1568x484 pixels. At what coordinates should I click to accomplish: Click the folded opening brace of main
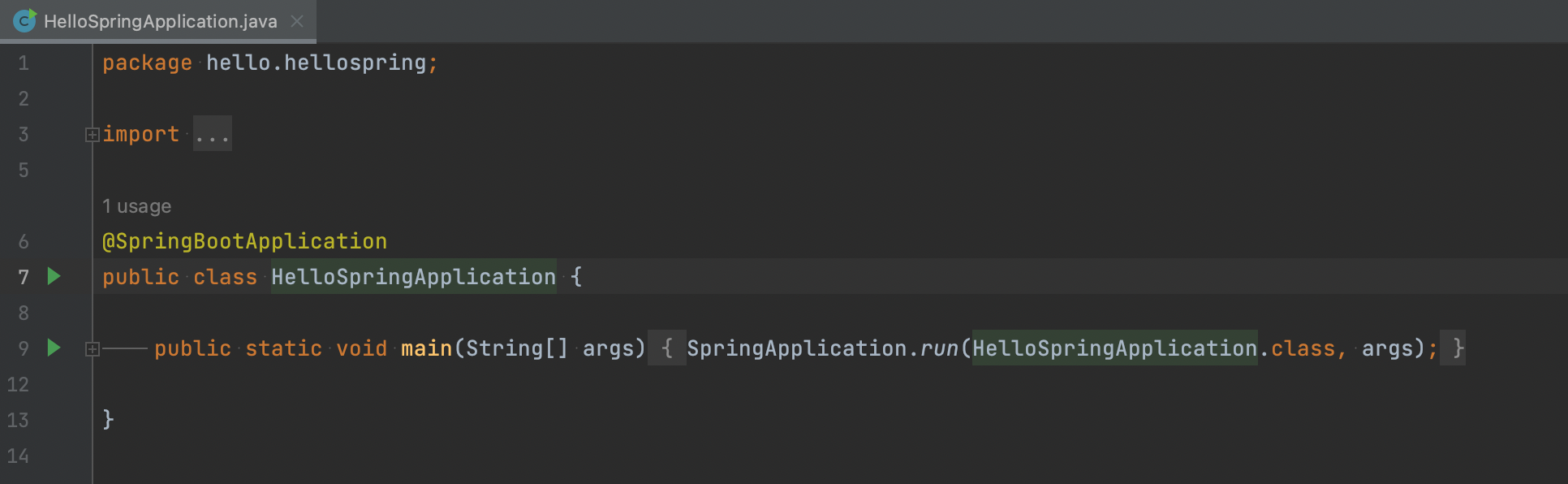coord(667,348)
